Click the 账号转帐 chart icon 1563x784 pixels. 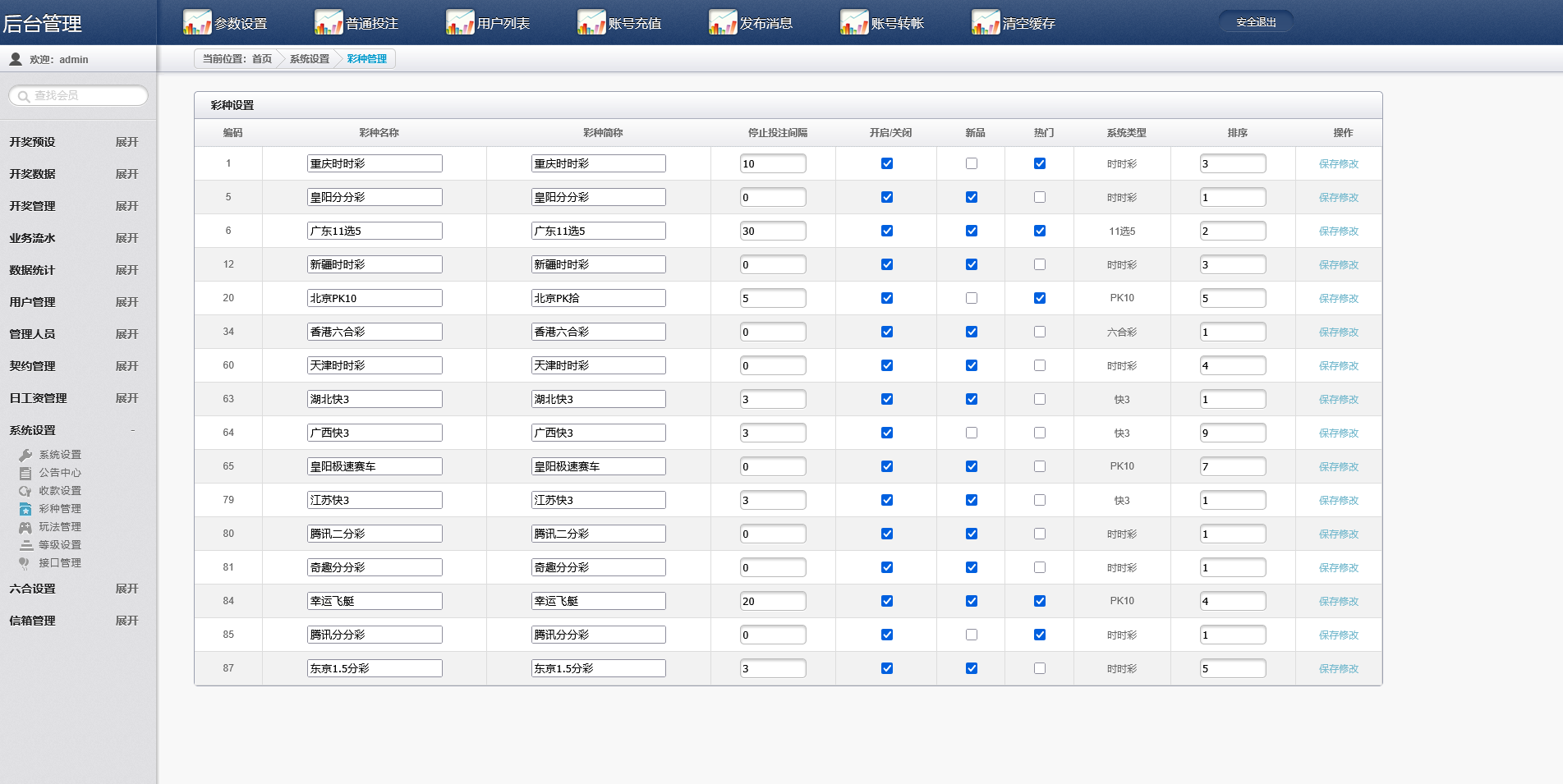[x=854, y=22]
